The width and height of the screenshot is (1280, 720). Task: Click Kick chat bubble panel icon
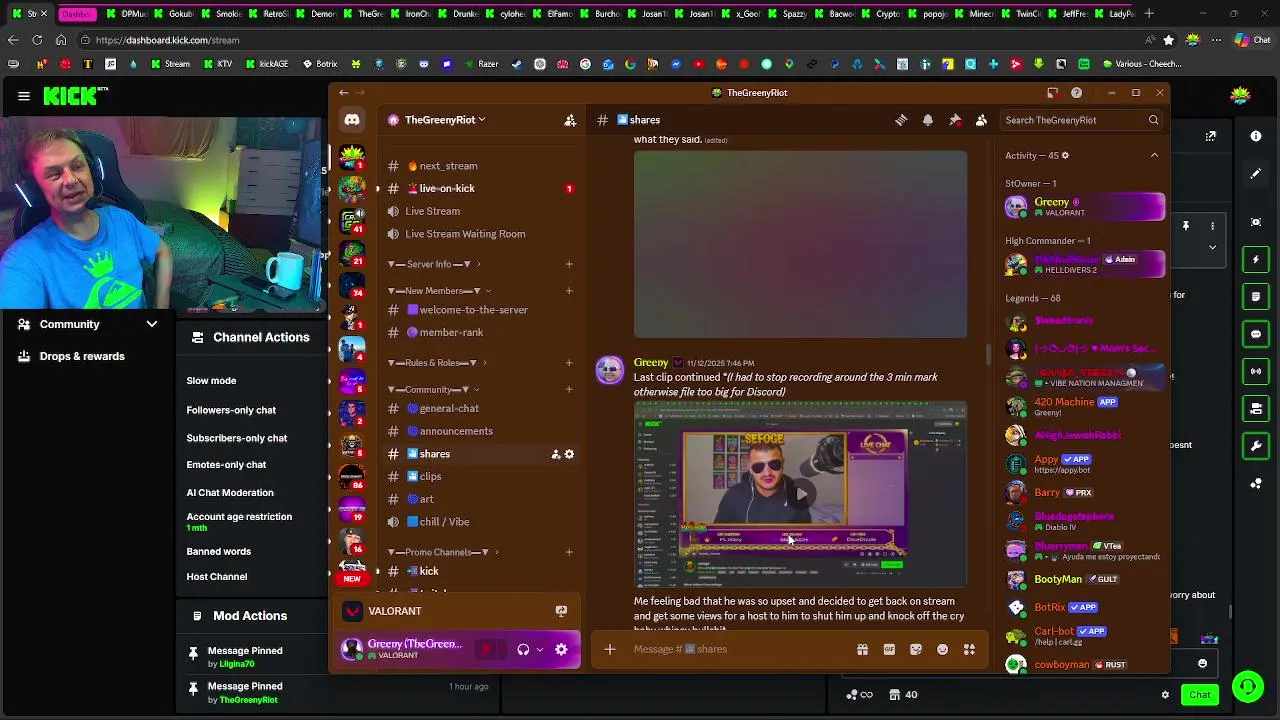pyautogui.click(x=1256, y=334)
